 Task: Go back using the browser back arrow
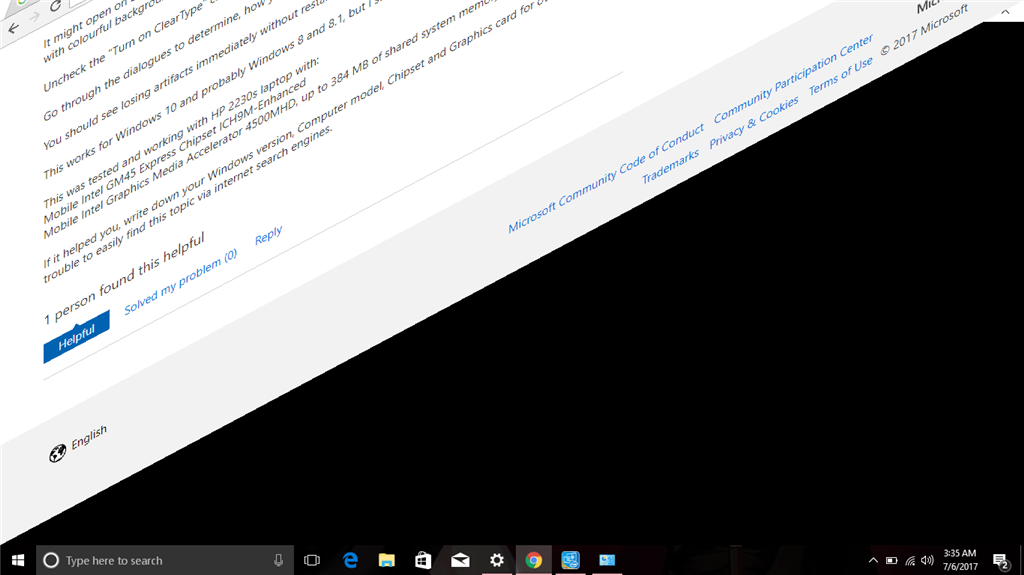coord(14,28)
